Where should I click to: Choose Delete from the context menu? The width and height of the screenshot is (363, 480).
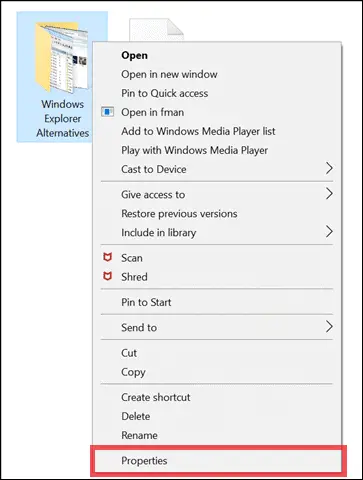[217, 416]
